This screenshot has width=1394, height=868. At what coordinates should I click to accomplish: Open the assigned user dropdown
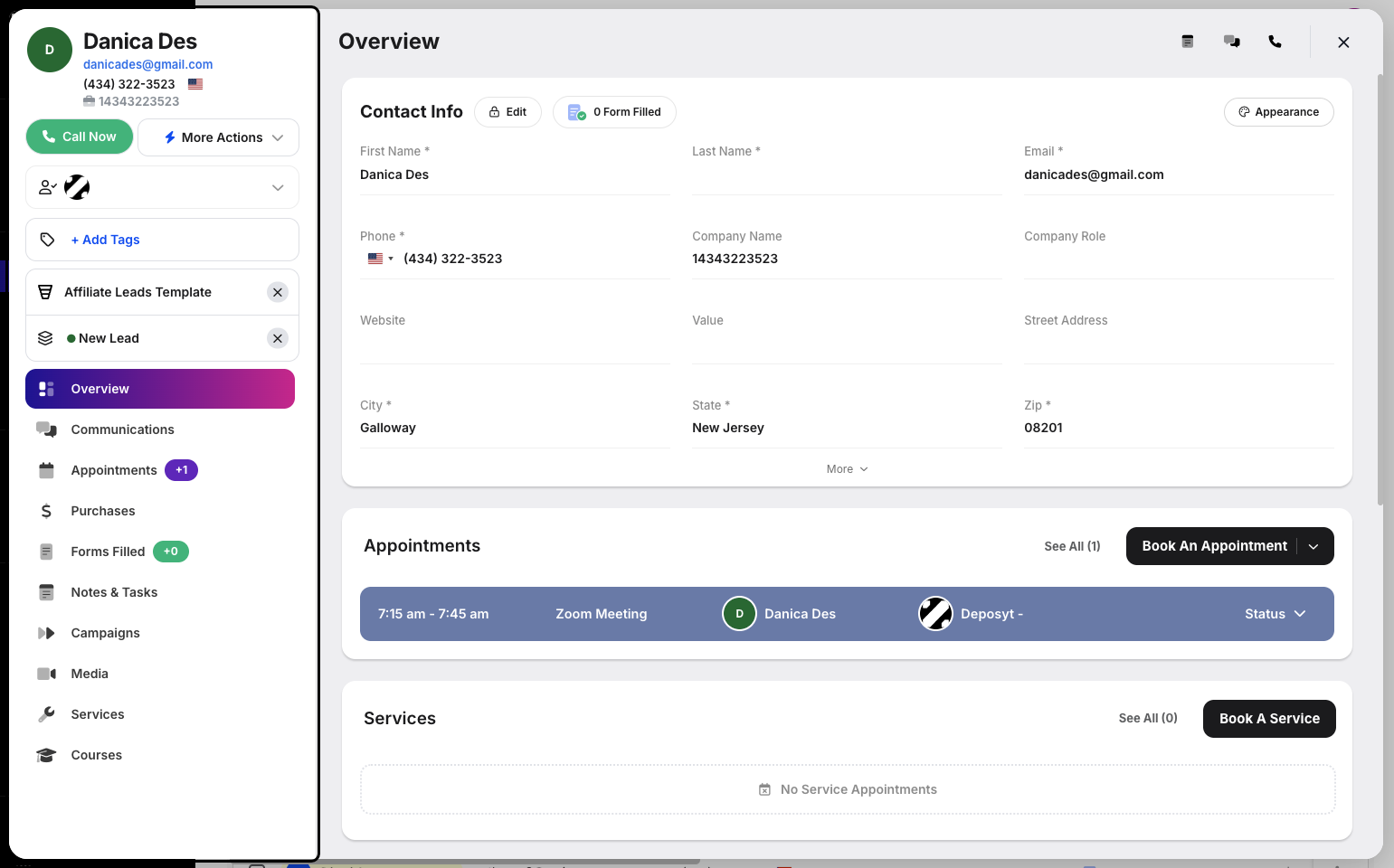point(162,187)
